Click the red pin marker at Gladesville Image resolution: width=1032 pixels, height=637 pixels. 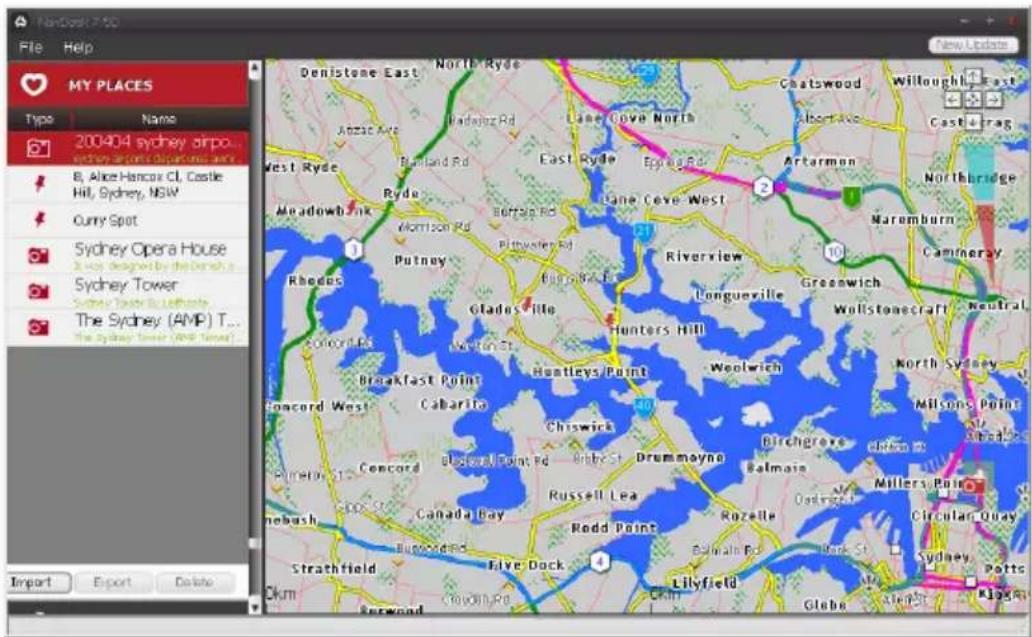tap(527, 303)
